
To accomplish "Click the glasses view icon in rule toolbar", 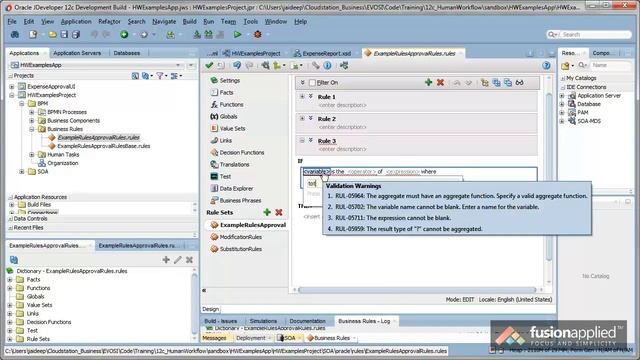I will point(519,82).
